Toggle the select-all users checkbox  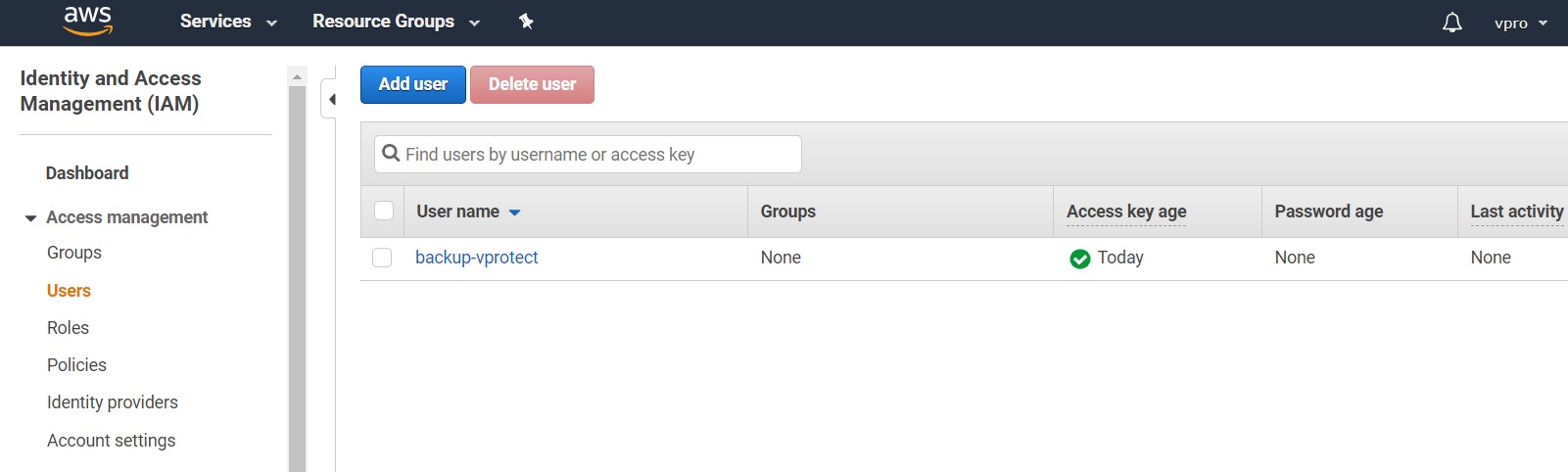[384, 212]
